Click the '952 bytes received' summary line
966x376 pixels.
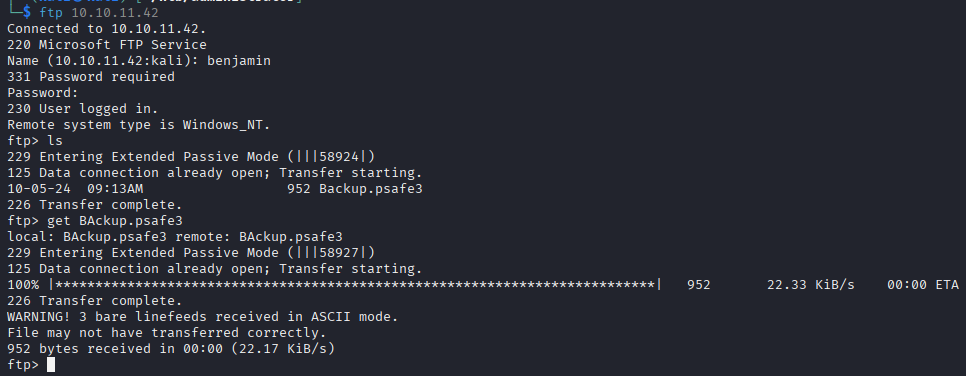click(x=171, y=349)
